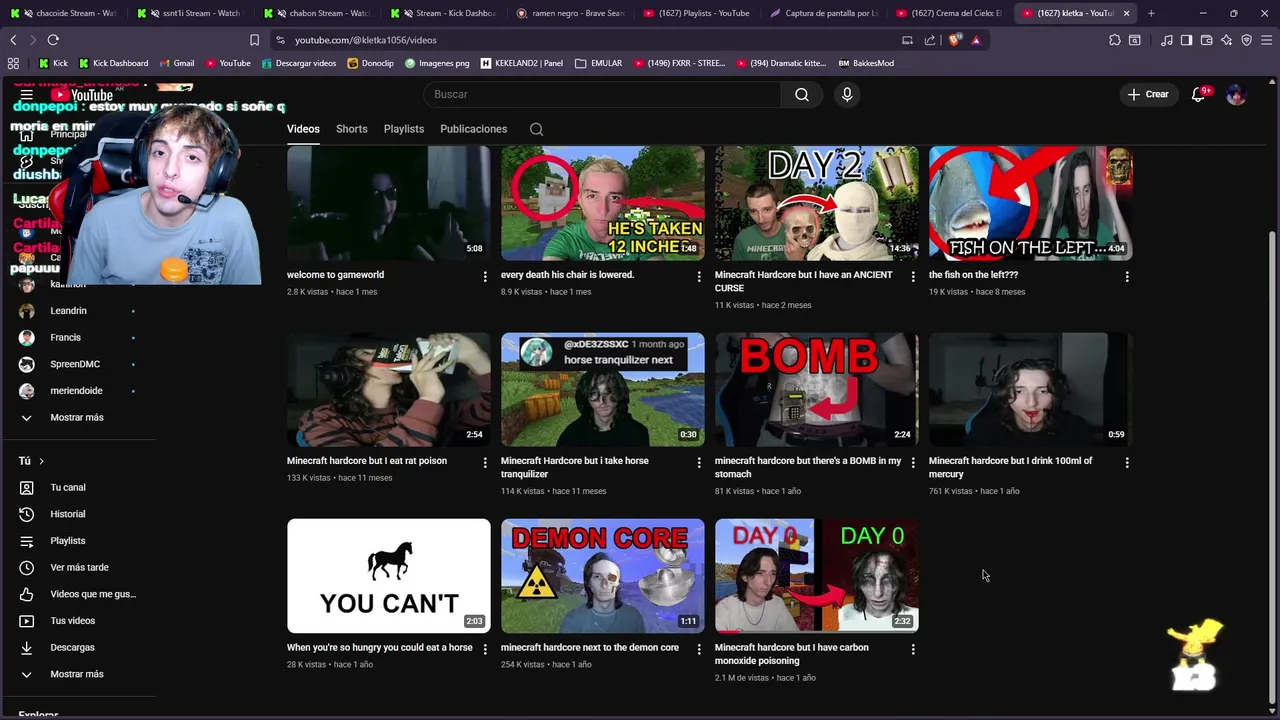Screen dimensions: 1280x720
Task: Open three-dot menu for the rat poison video
Action: tap(485, 463)
